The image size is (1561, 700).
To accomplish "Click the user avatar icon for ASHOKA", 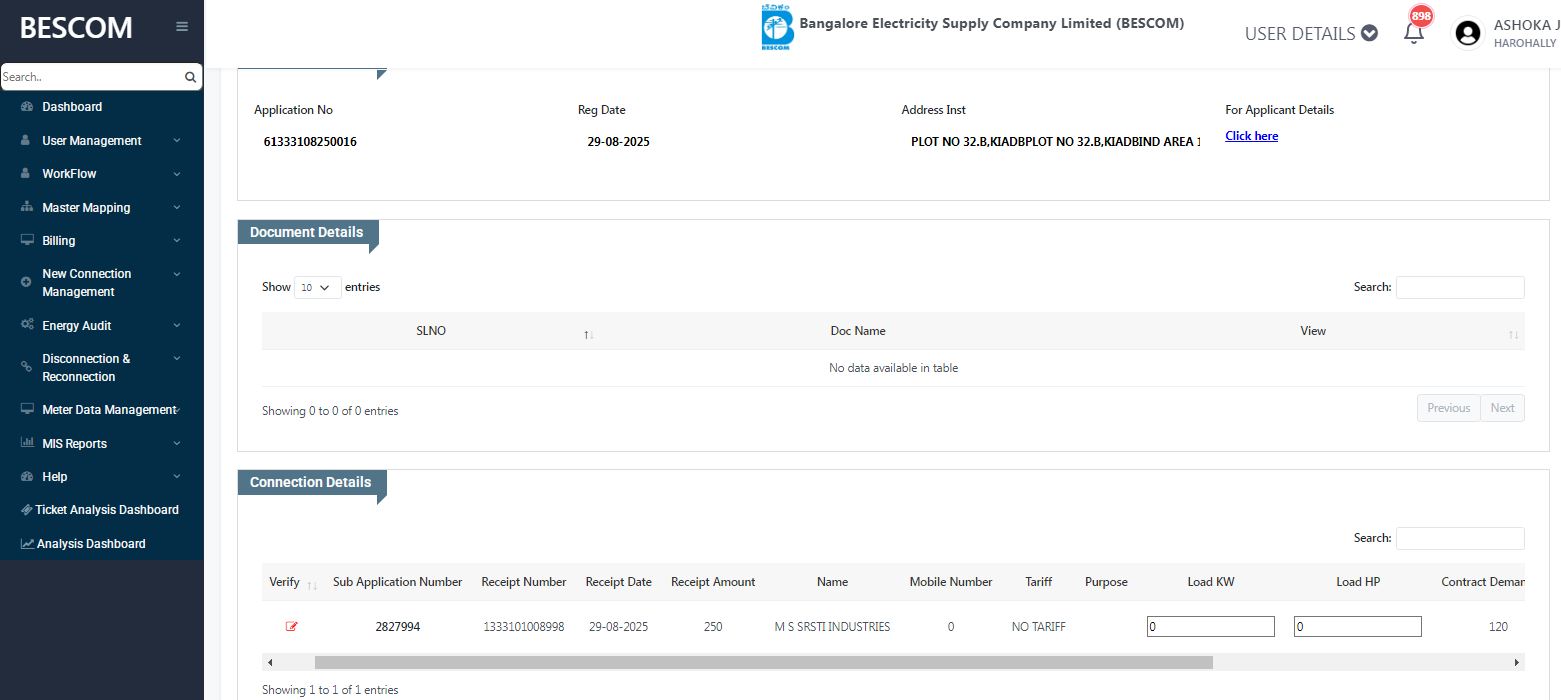I will (x=1468, y=33).
